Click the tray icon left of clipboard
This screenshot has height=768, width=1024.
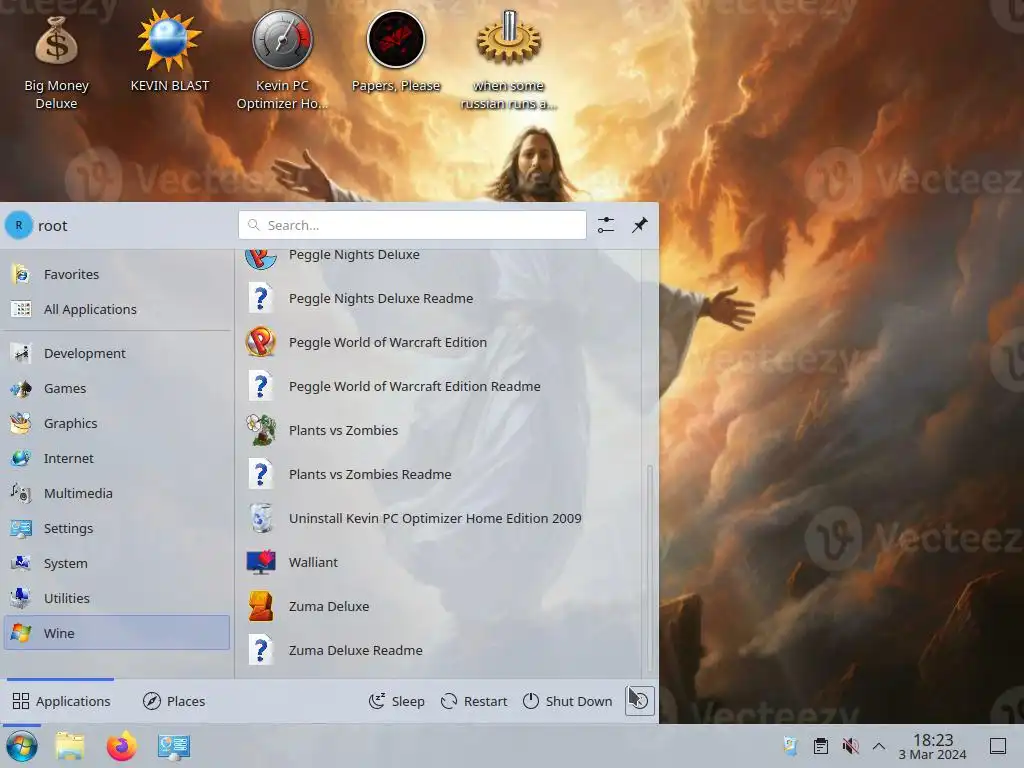click(791, 746)
